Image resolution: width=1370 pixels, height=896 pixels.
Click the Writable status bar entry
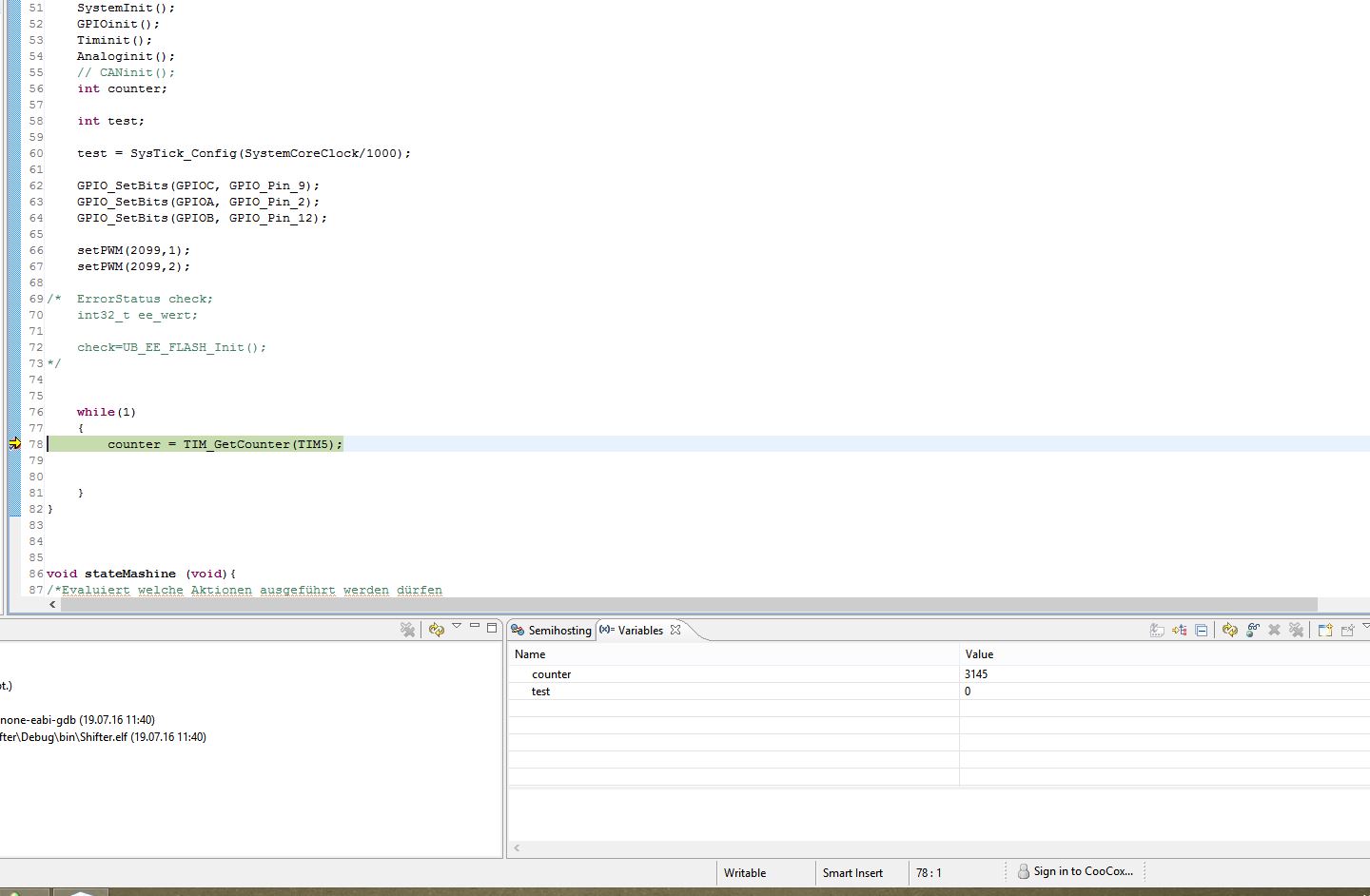745,873
